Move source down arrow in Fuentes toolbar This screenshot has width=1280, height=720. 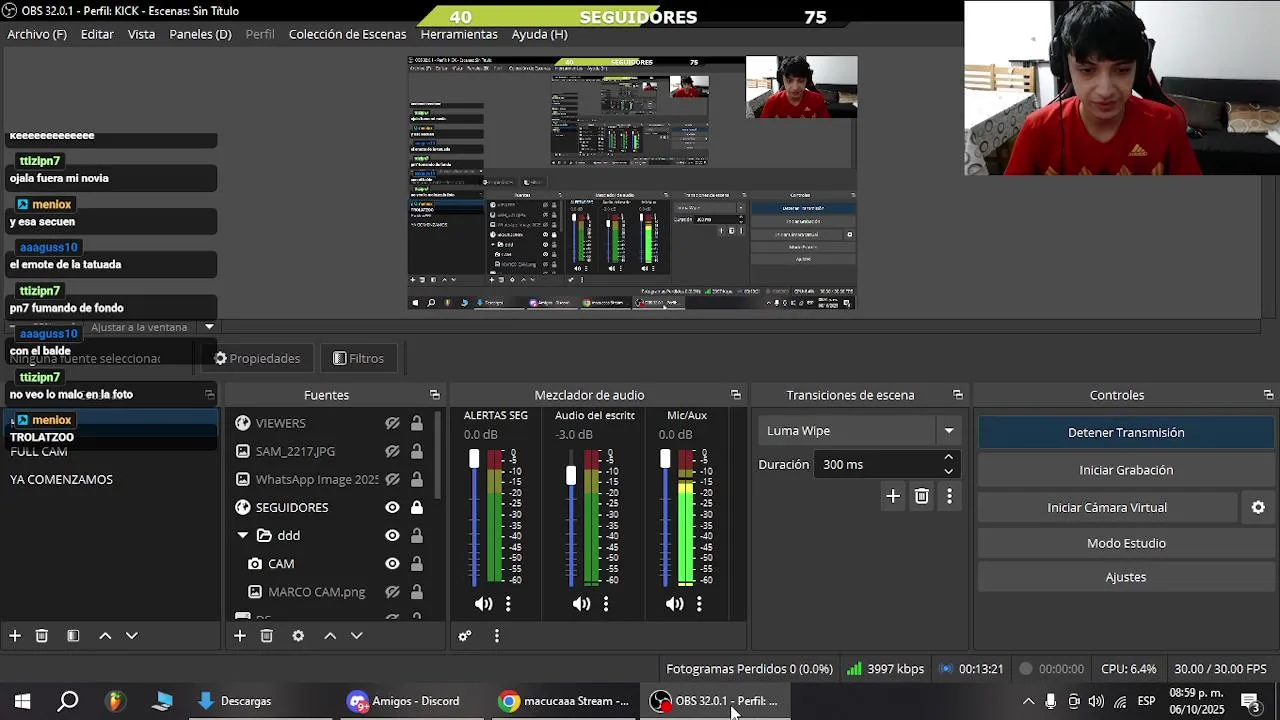pos(356,636)
